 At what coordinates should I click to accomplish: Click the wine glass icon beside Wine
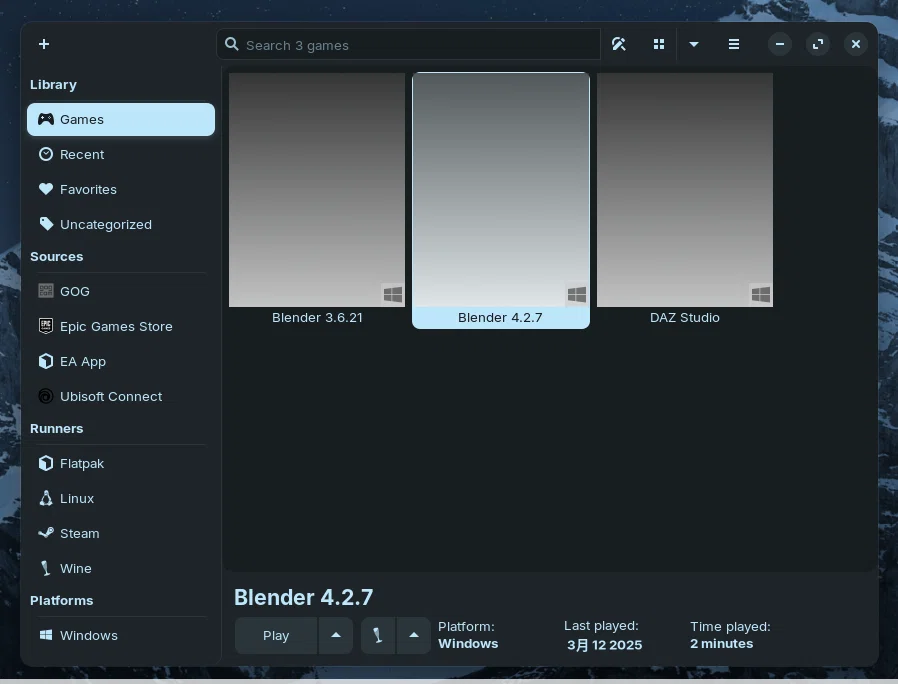(46, 568)
